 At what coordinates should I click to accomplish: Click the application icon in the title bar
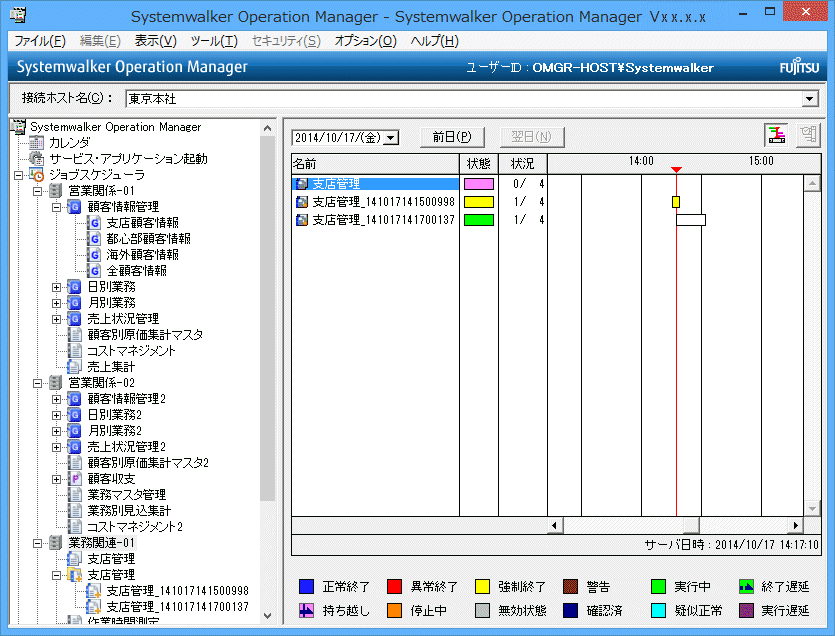tap(18, 14)
